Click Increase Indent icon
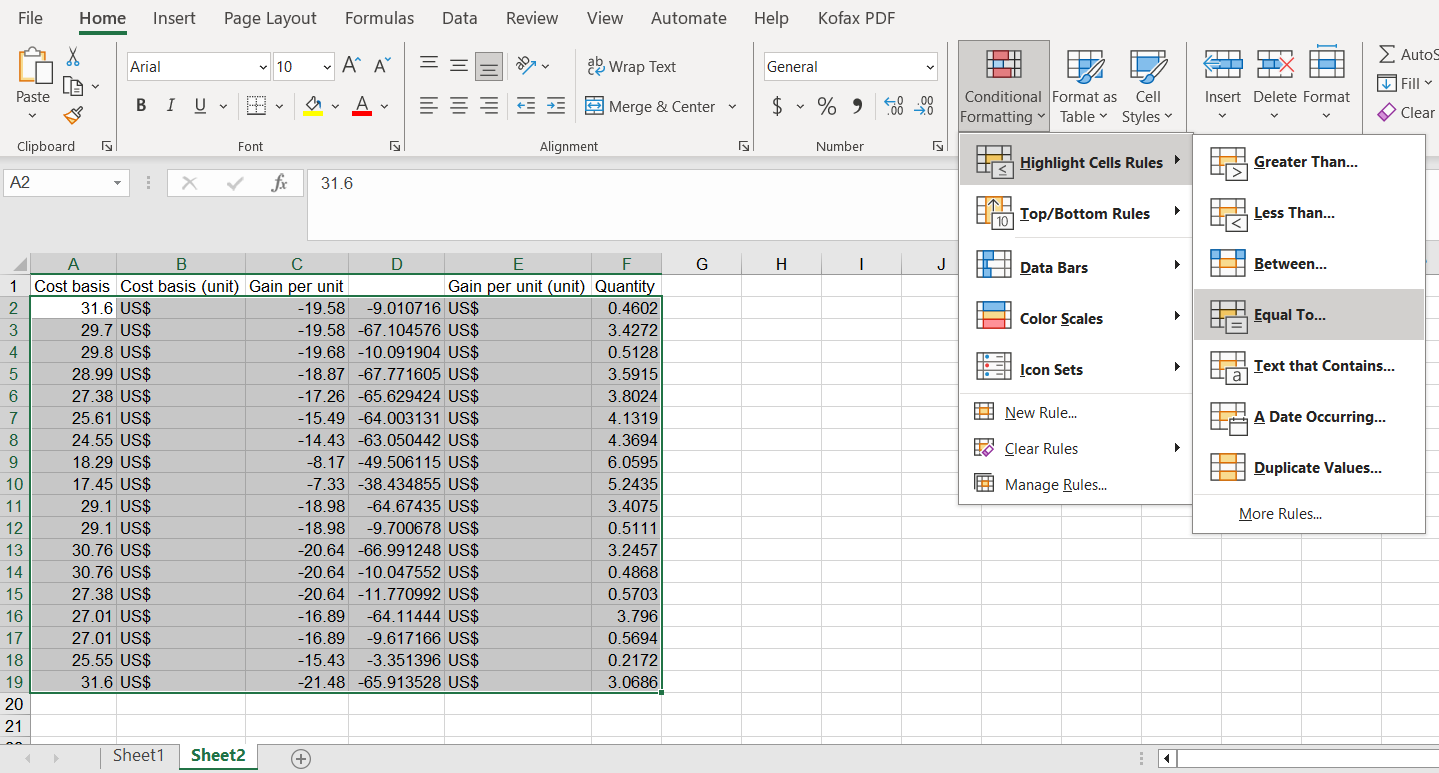 556,106
